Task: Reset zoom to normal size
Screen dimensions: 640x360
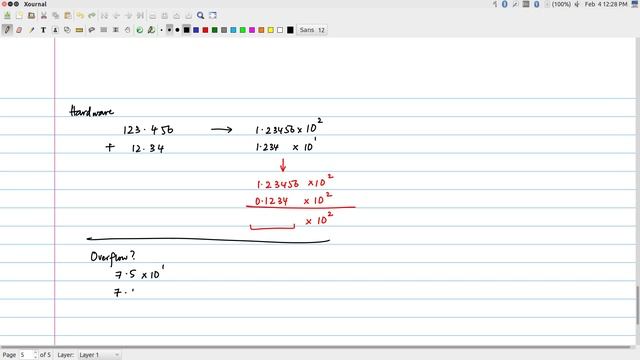Action: click(189, 16)
